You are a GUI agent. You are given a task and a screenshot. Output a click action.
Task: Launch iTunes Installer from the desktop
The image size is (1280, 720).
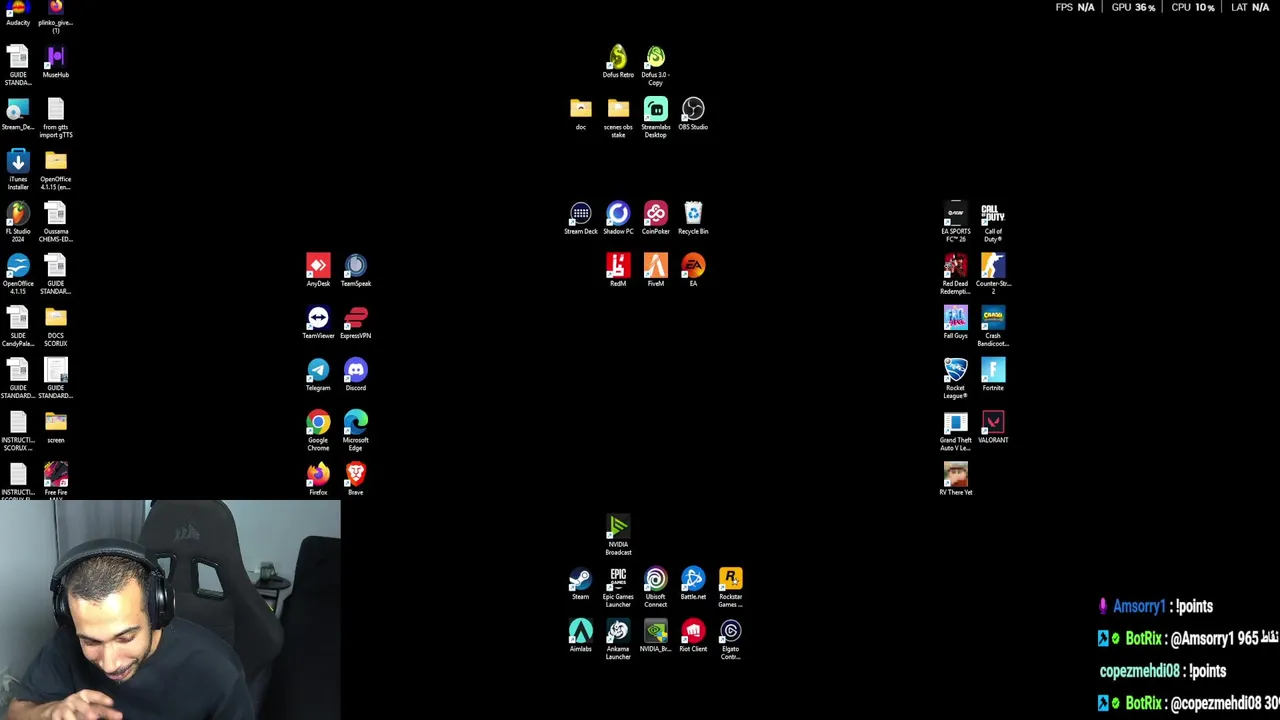tap(18, 171)
